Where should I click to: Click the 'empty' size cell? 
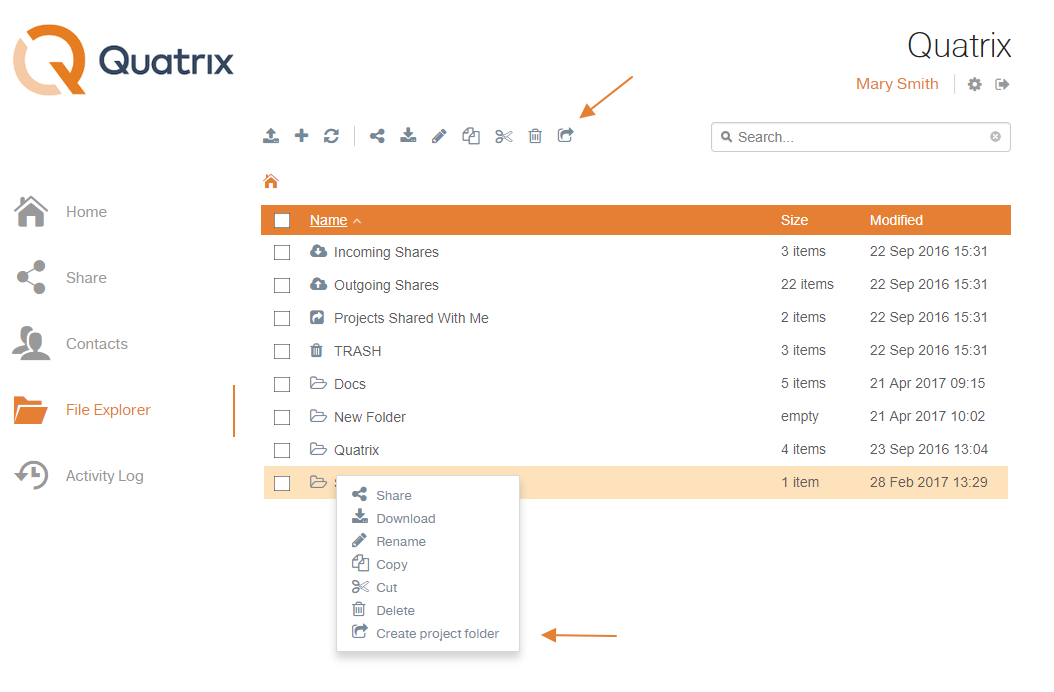[799, 416]
